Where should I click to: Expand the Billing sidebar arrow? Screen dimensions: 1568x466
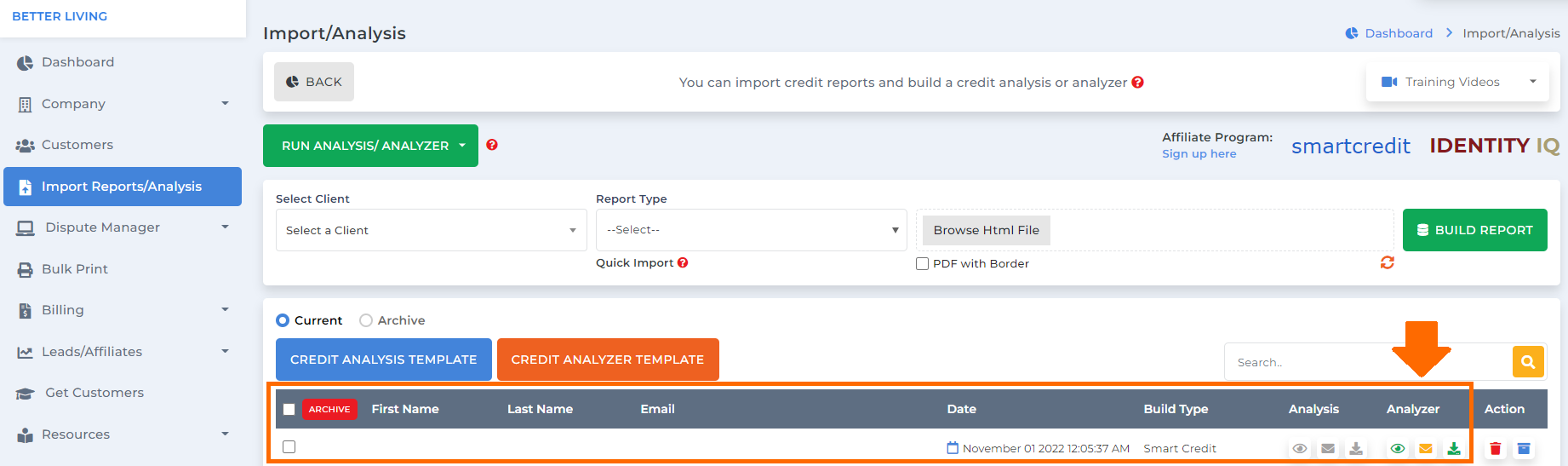225,309
